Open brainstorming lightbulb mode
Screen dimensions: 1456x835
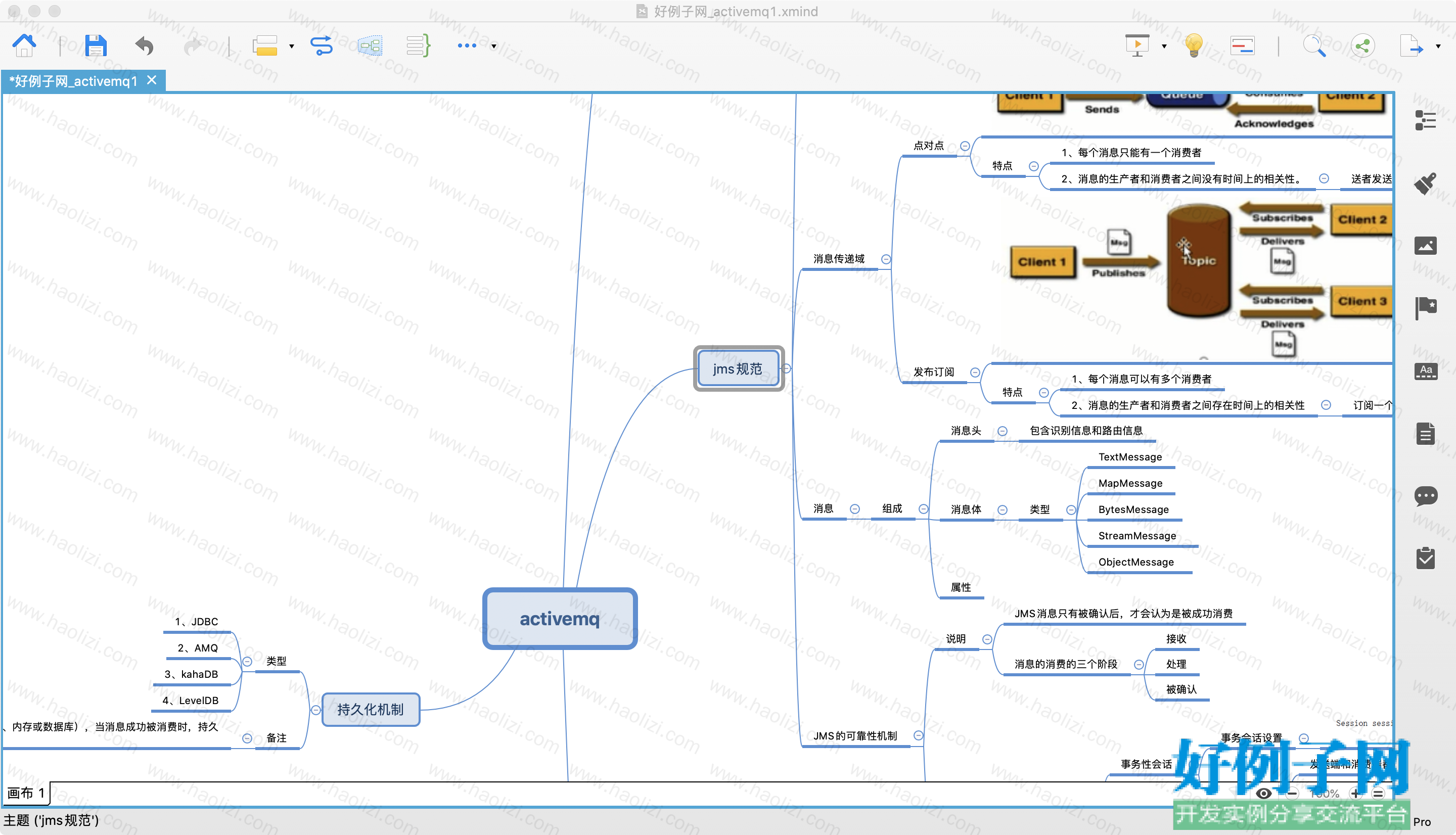(x=1194, y=45)
